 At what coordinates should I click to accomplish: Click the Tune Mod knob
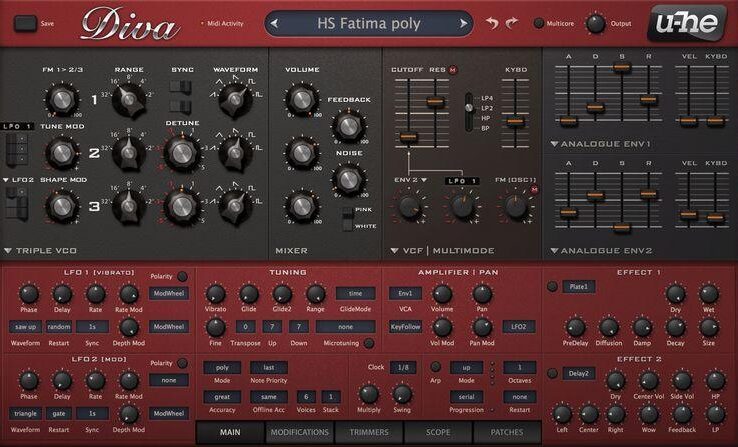pos(62,153)
